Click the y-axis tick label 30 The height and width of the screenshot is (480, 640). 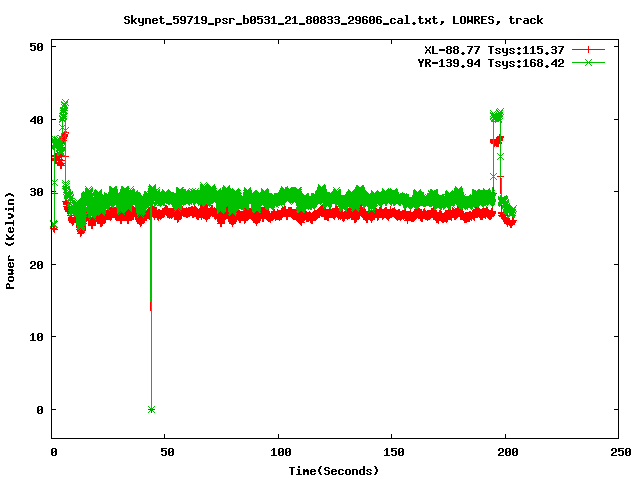(37, 192)
